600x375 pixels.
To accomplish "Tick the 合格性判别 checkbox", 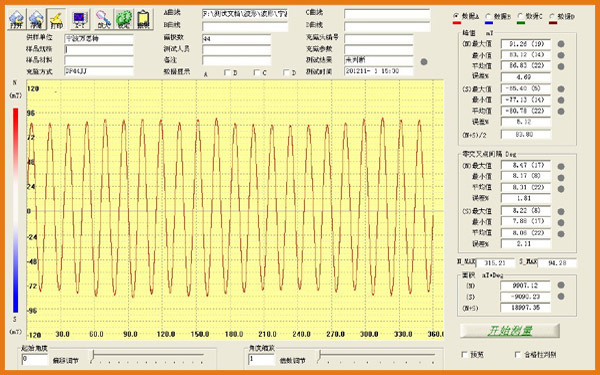I will [x=518, y=355].
